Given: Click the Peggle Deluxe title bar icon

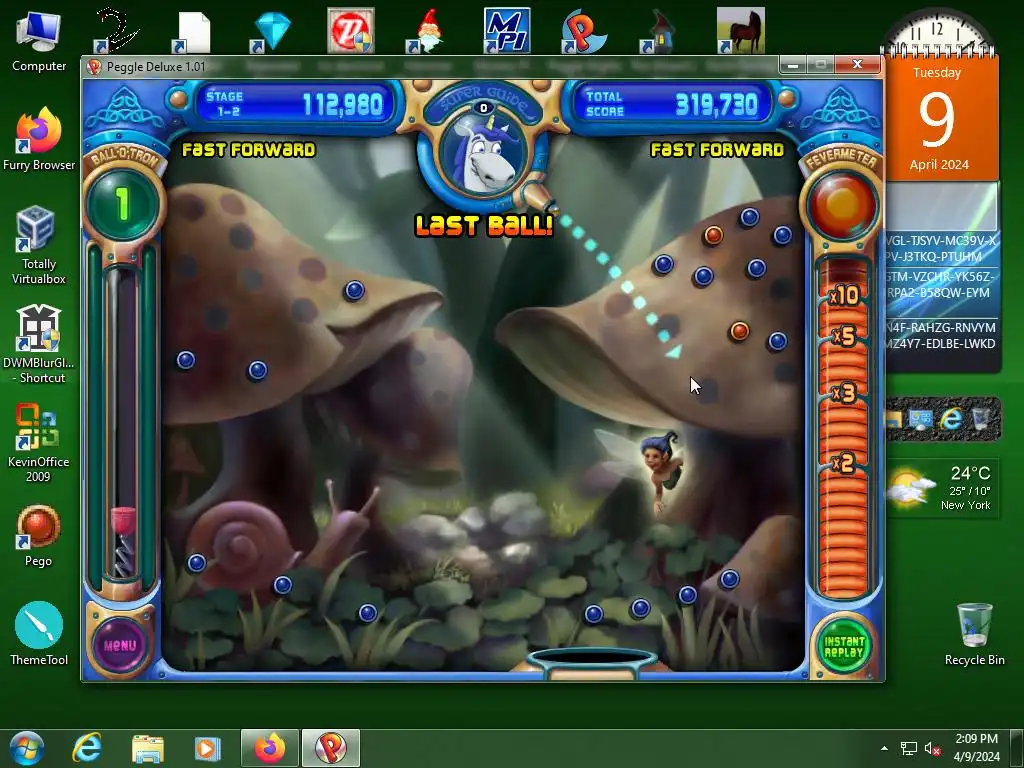Looking at the screenshot, I should (94, 67).
